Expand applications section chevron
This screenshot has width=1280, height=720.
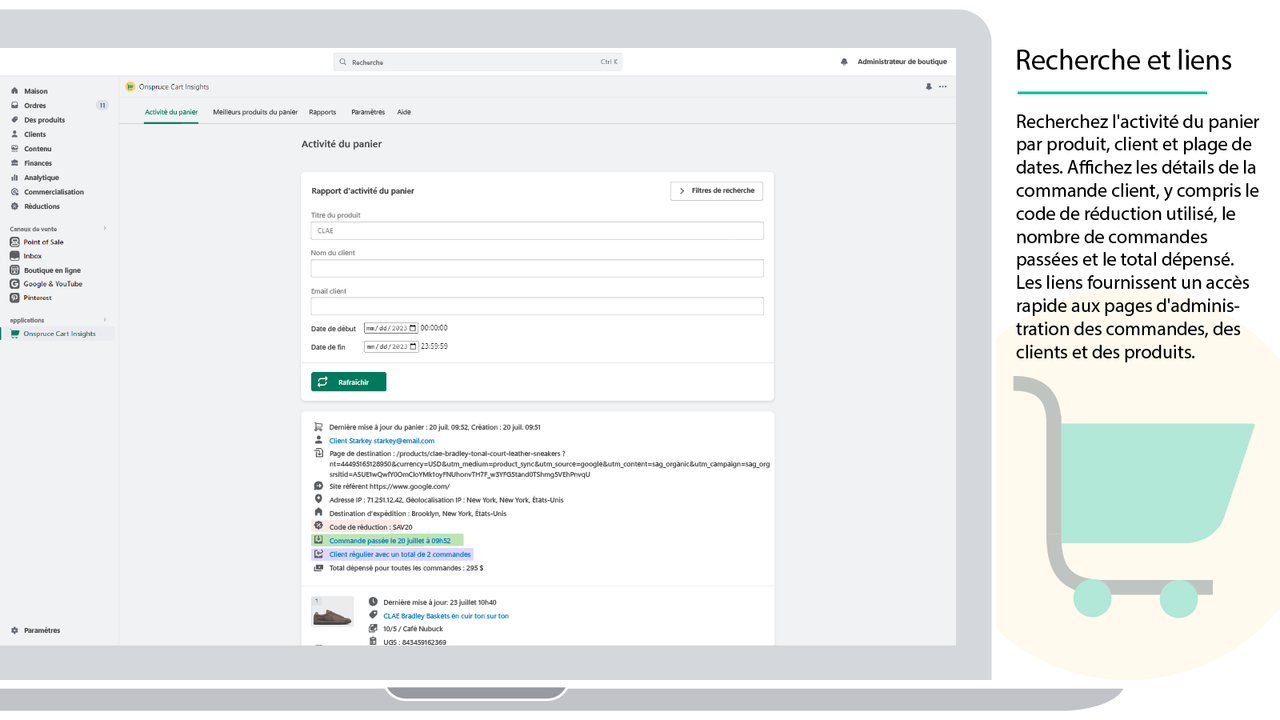104,320
